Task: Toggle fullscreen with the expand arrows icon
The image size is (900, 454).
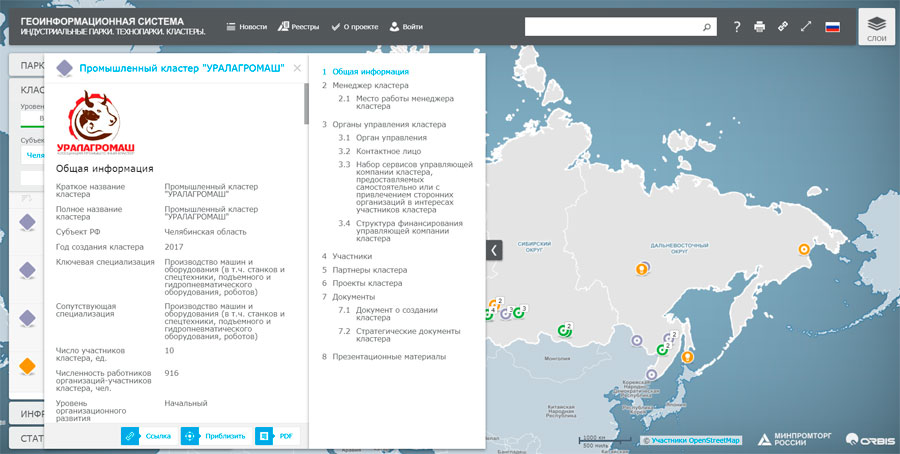Action: point(806,27)
